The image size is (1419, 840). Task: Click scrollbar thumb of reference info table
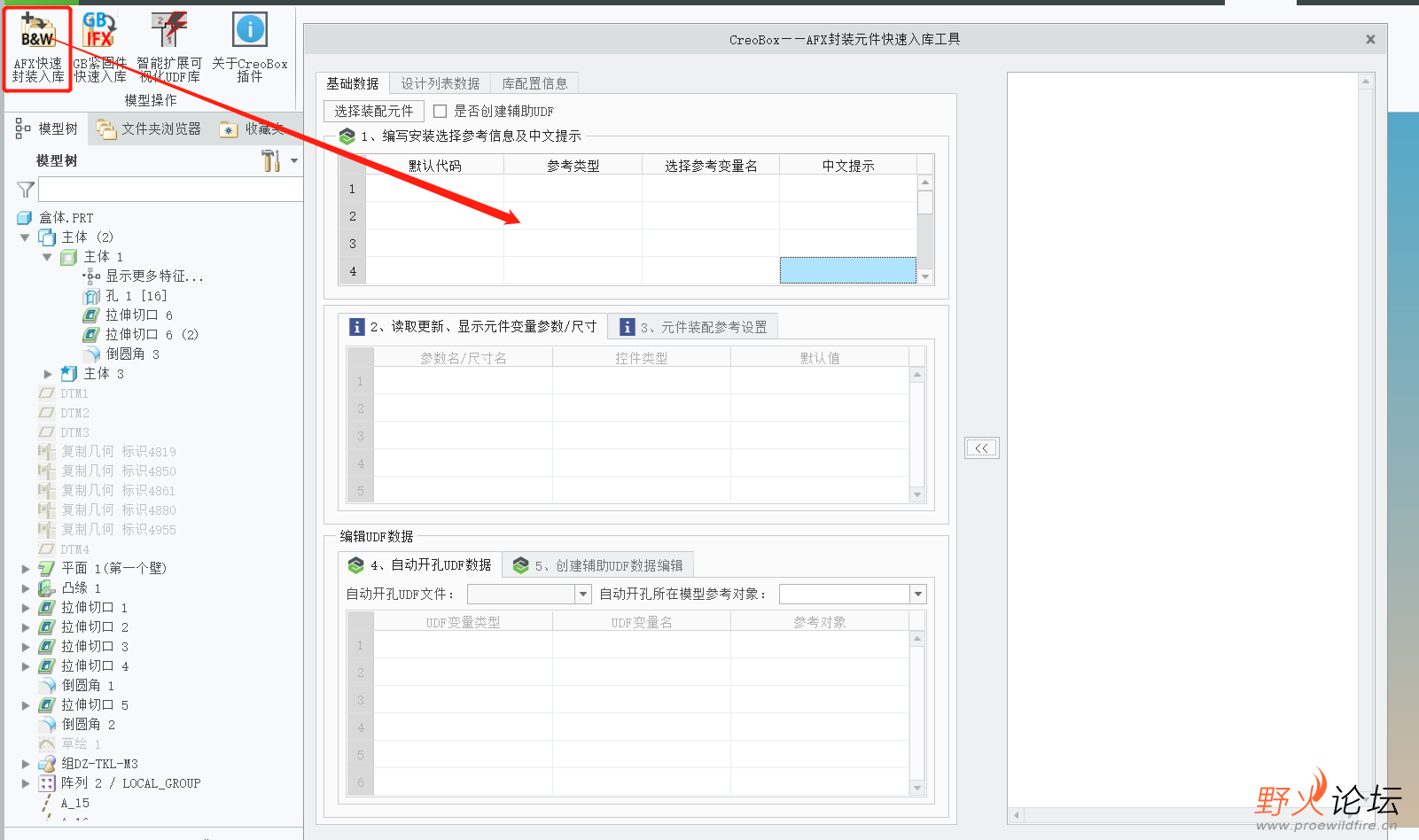[x=925, y=202]
